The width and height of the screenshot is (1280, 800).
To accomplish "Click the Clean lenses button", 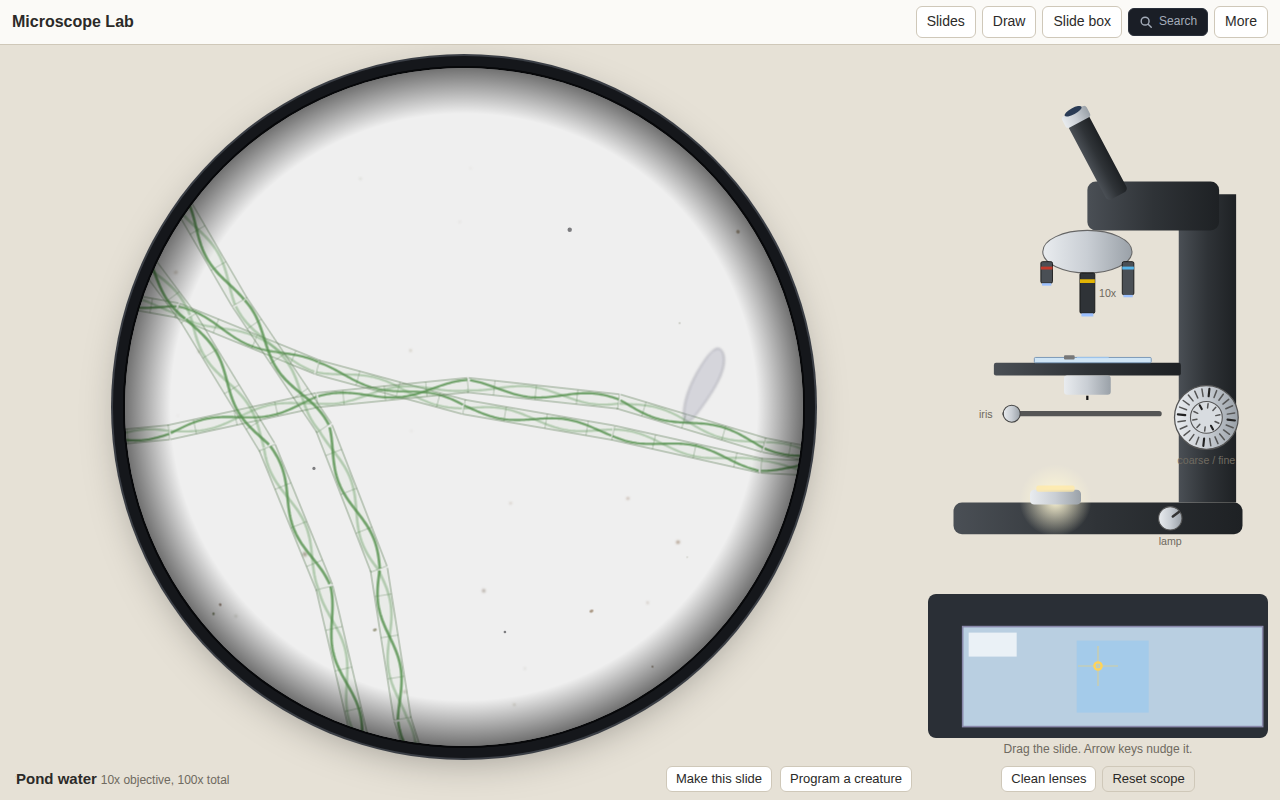I will (x=1049, y=779).
